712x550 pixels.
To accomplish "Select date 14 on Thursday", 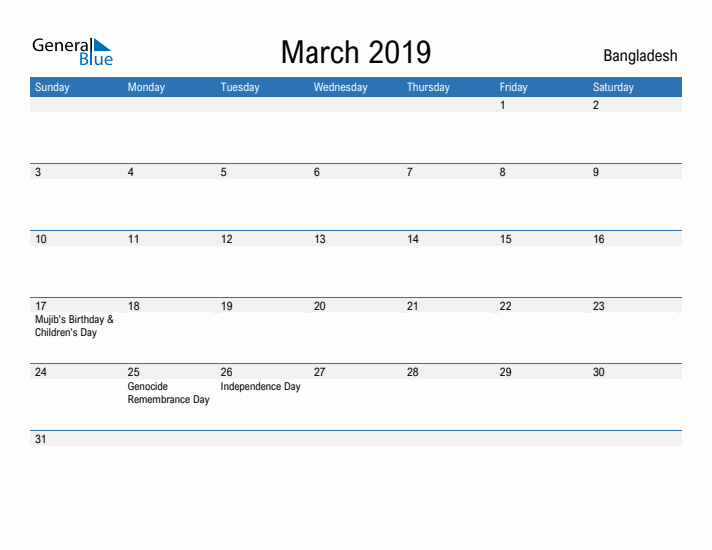I will click(x=413, y=239).
